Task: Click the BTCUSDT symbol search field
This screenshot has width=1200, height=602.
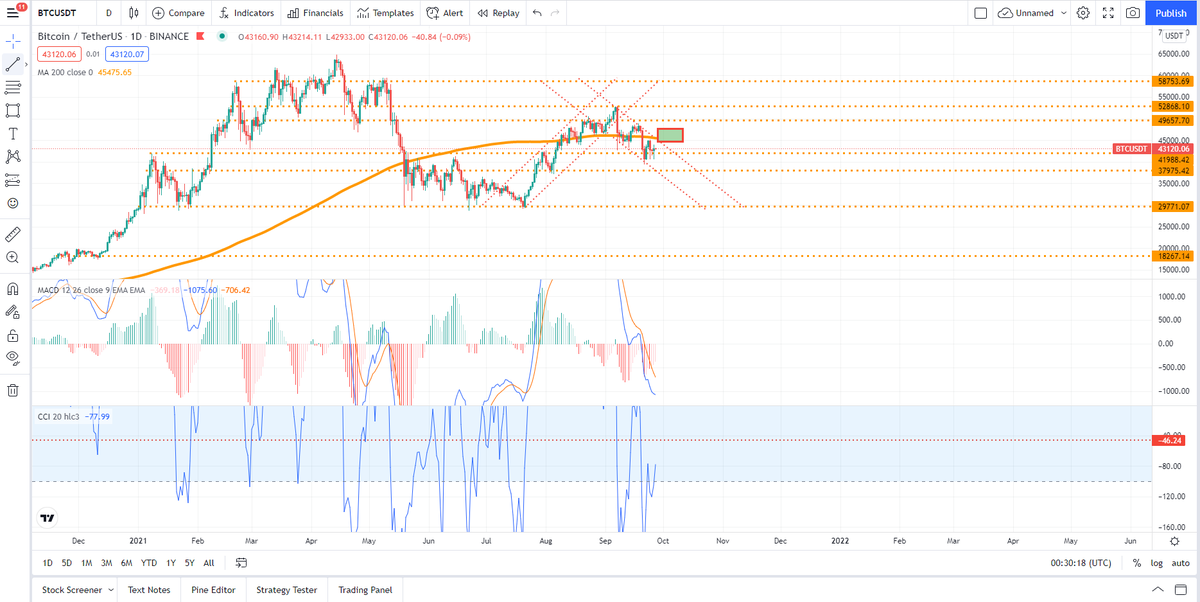Action: coord(65,13)
